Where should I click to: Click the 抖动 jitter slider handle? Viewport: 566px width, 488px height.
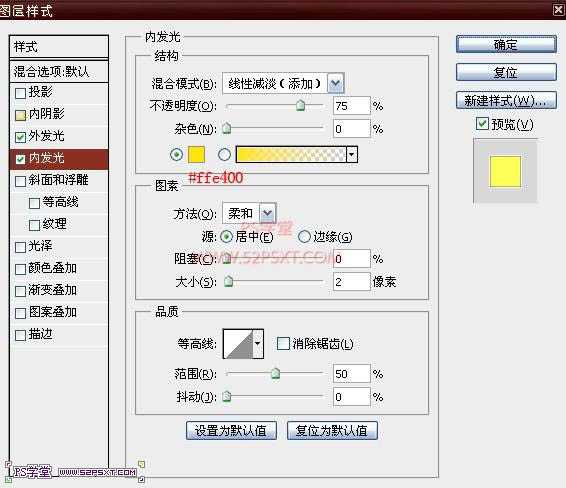pyautogui.click(x=227, y=396)
